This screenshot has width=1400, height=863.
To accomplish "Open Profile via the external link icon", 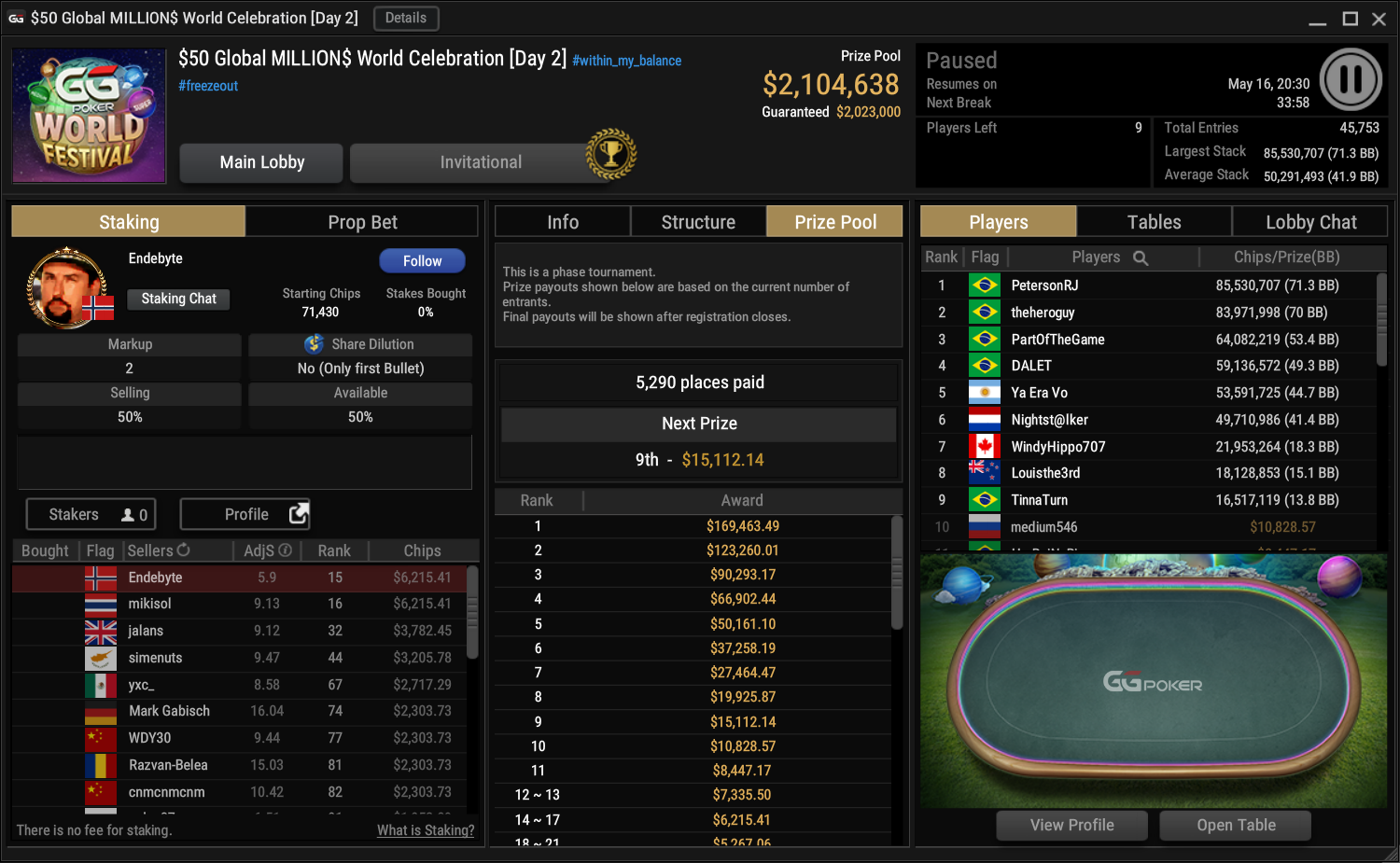I will click(x=299, y=514).
